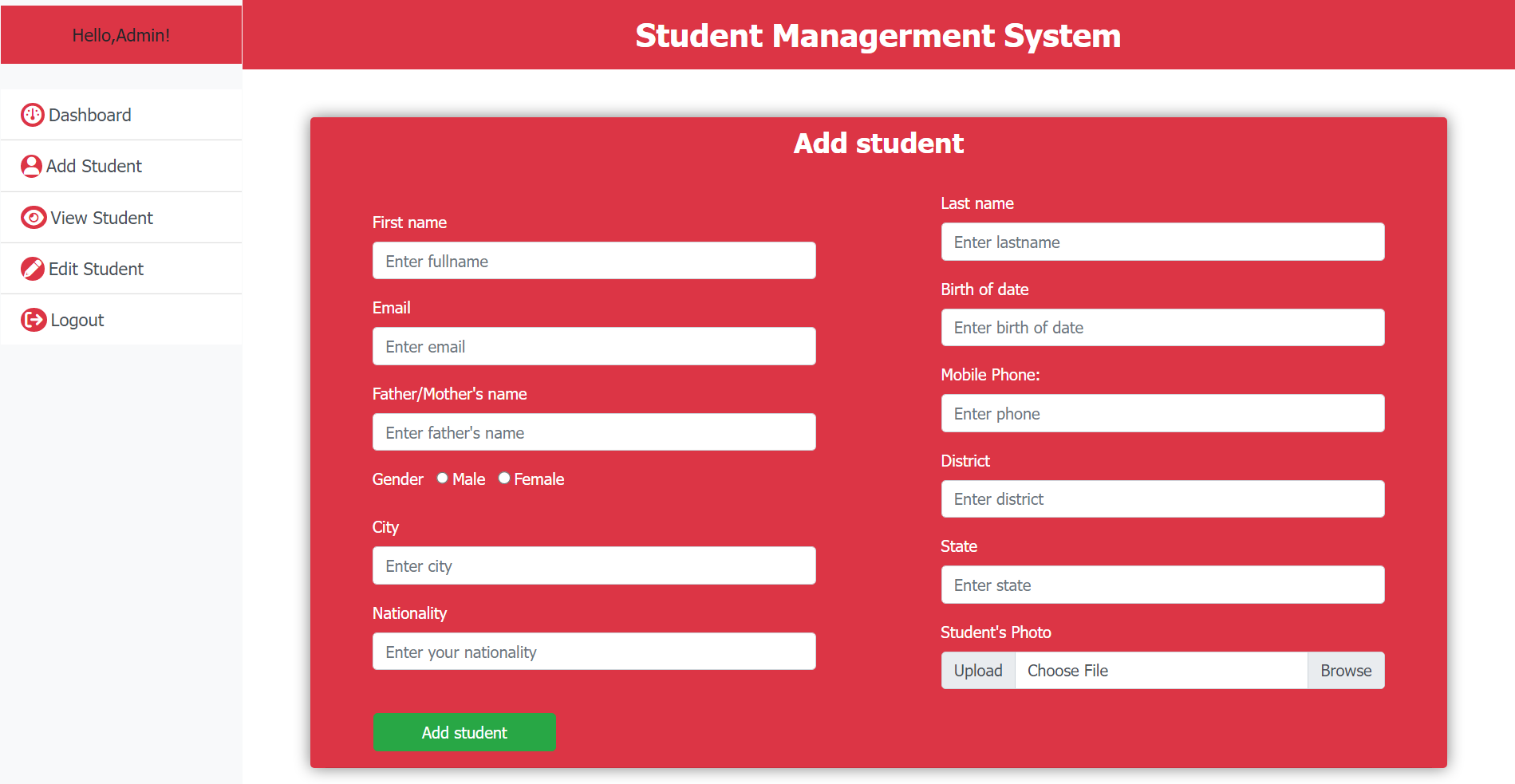Submit the form via Add student button

464,731
